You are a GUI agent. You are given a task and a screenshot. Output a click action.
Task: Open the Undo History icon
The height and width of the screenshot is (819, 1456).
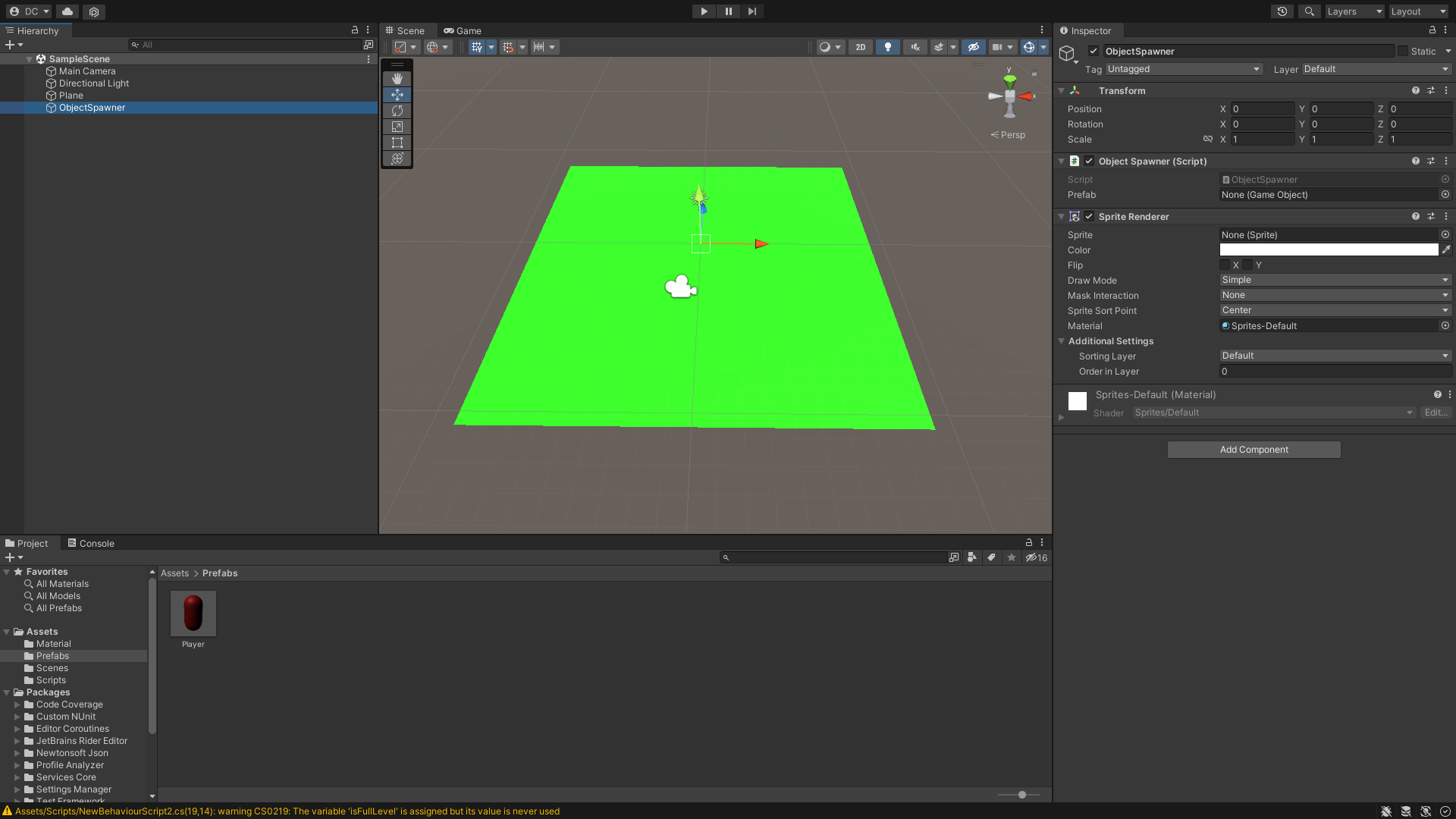point(1282,11)
